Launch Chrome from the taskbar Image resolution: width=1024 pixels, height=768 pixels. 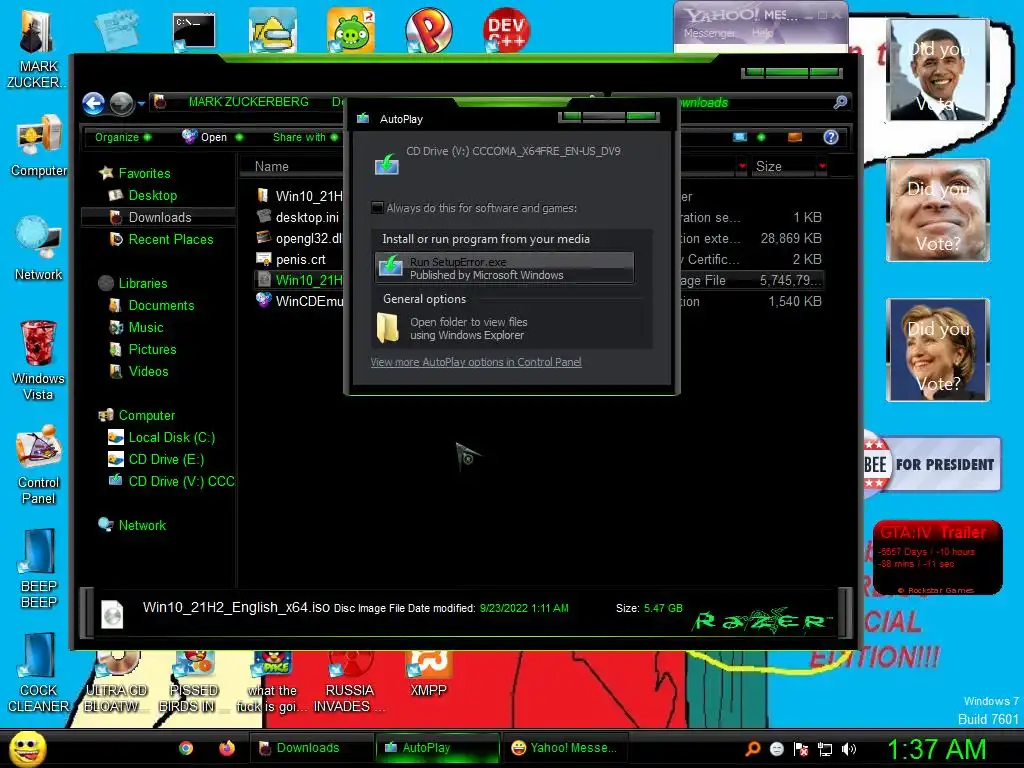coord(186,748)
